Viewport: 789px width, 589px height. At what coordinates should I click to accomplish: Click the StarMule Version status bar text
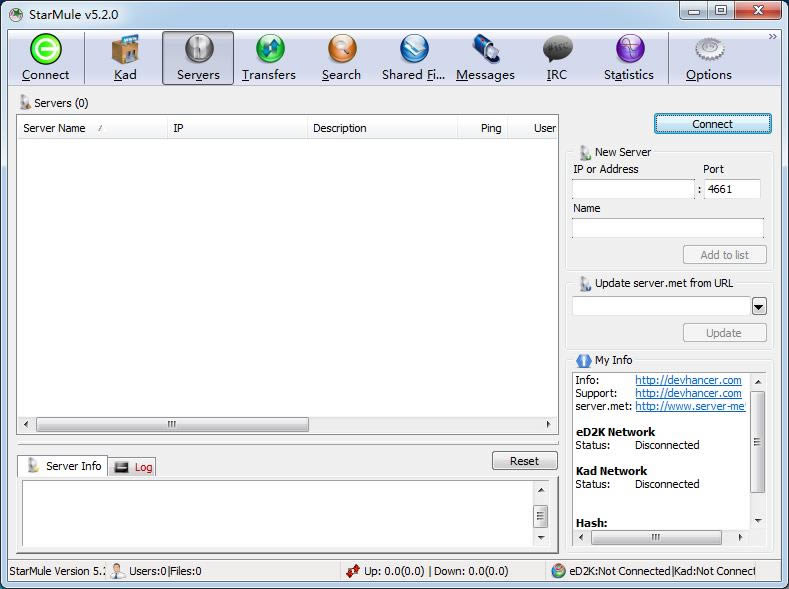click(x=57, y=571)
